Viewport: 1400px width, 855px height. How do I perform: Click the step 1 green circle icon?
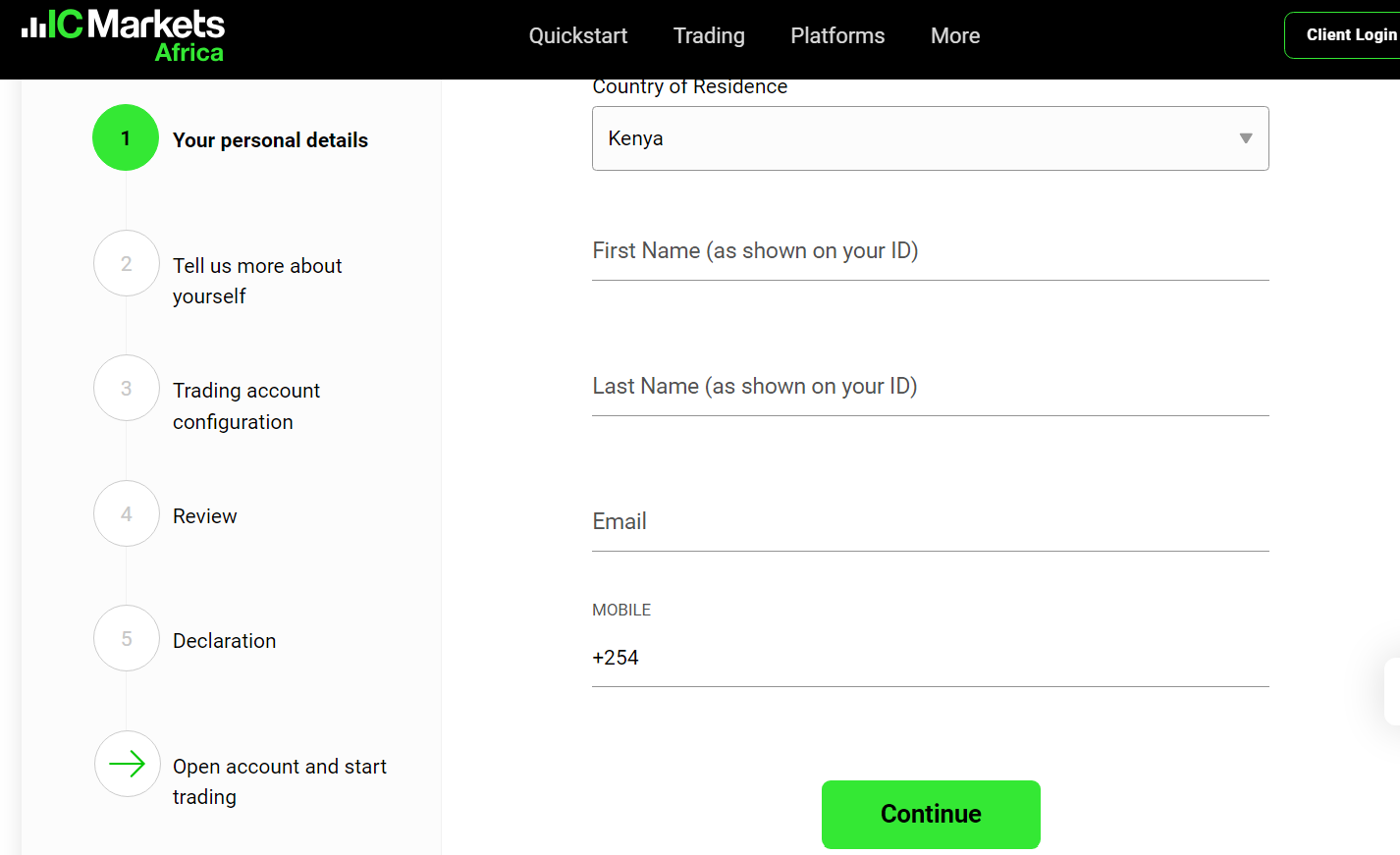(126, 138)
